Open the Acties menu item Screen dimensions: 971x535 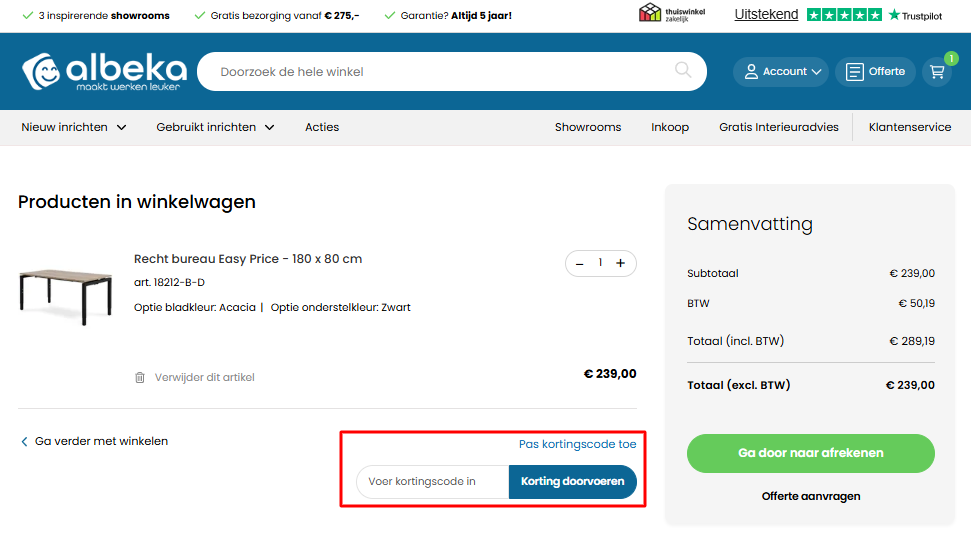coord(322,127)
